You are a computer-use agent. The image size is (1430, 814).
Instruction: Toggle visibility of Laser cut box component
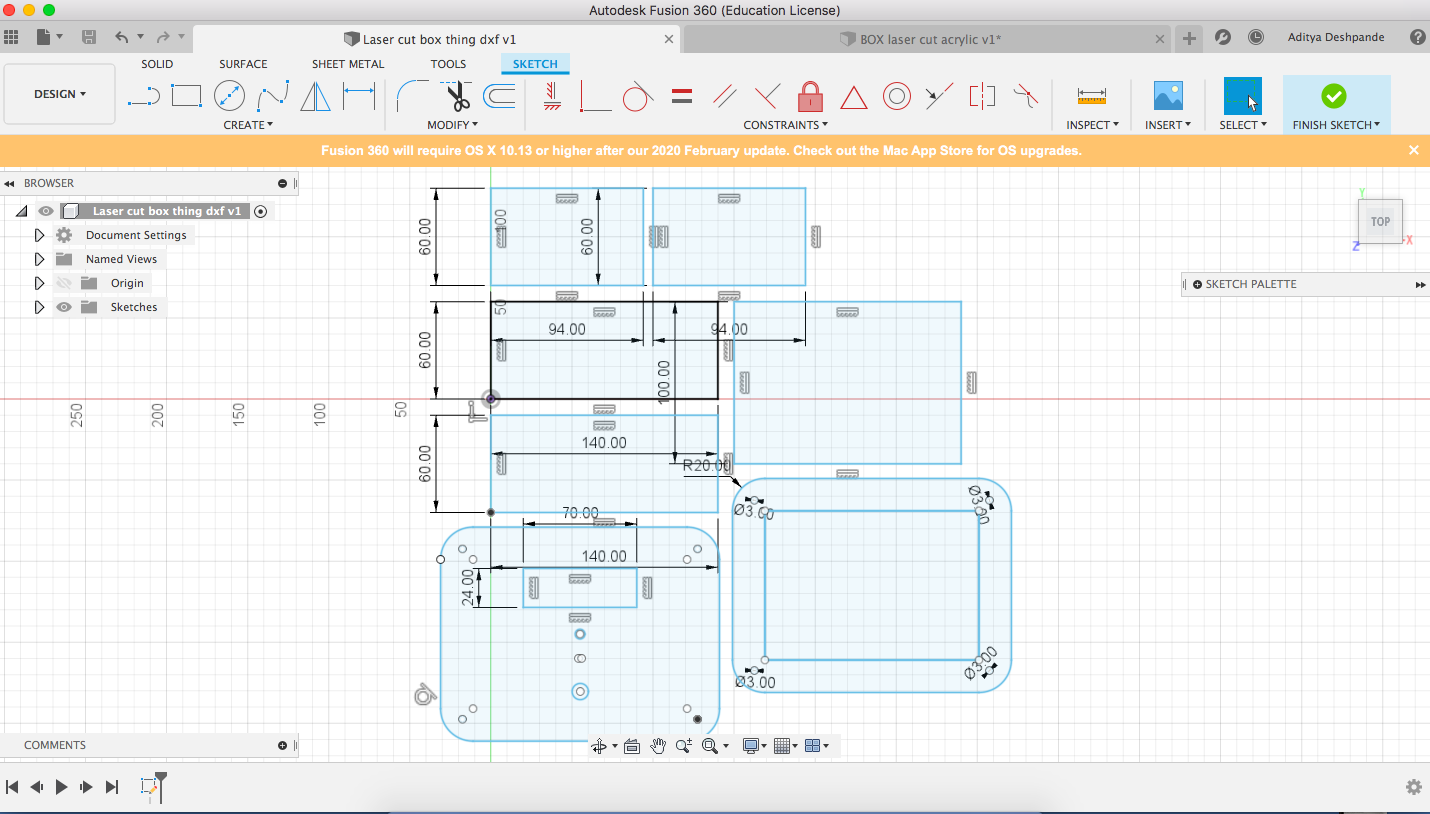tap(45, 211)
